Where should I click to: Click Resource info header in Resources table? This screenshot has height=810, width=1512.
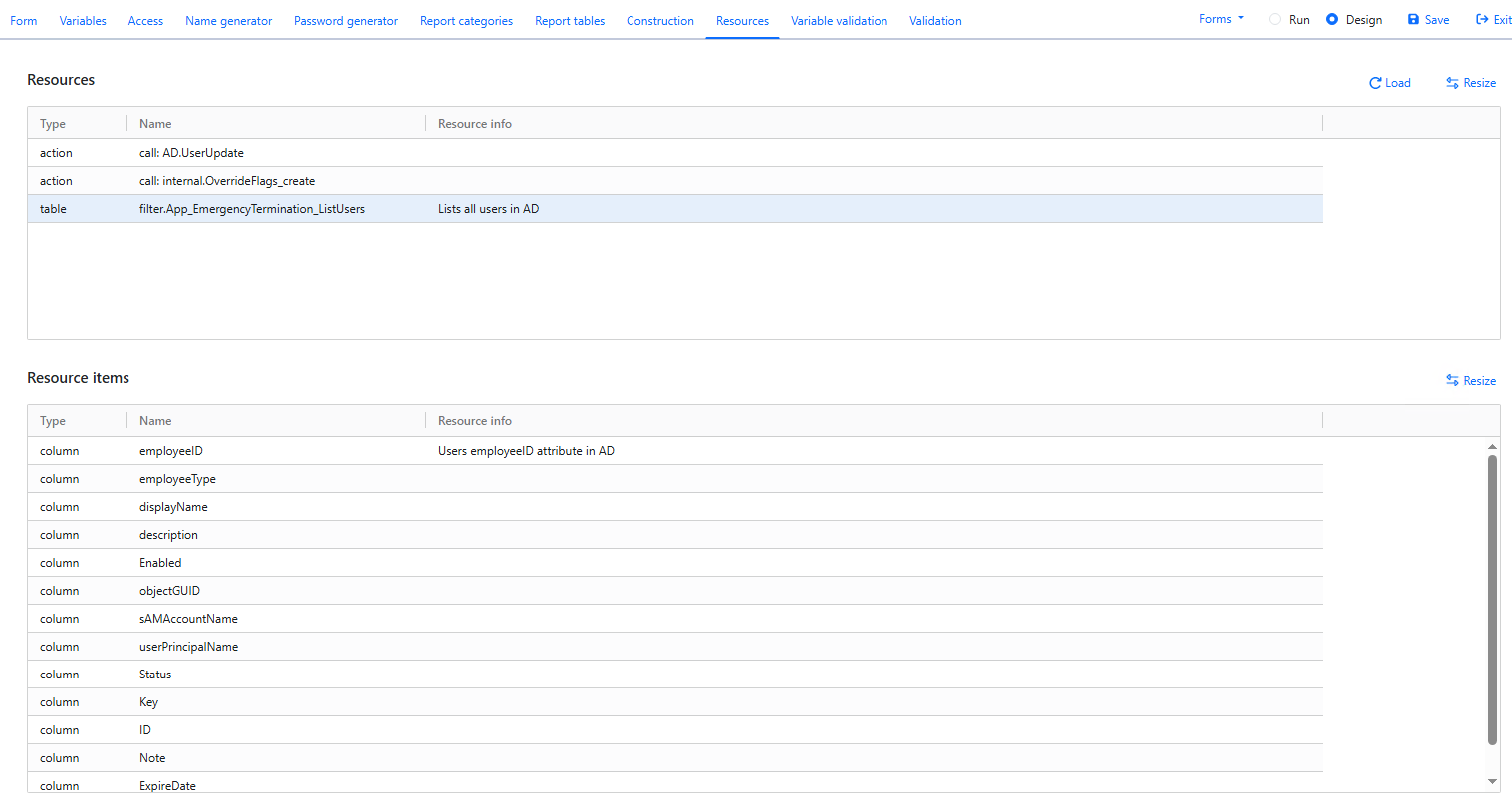click(475, 124)
